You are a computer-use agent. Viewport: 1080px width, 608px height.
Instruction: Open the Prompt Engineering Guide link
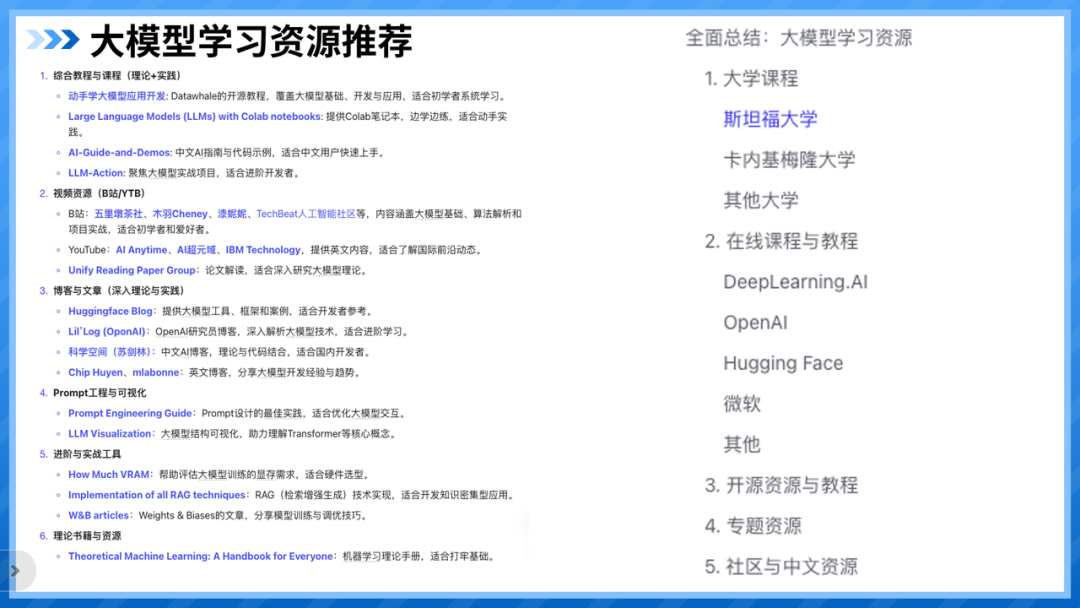pos(129,413)
